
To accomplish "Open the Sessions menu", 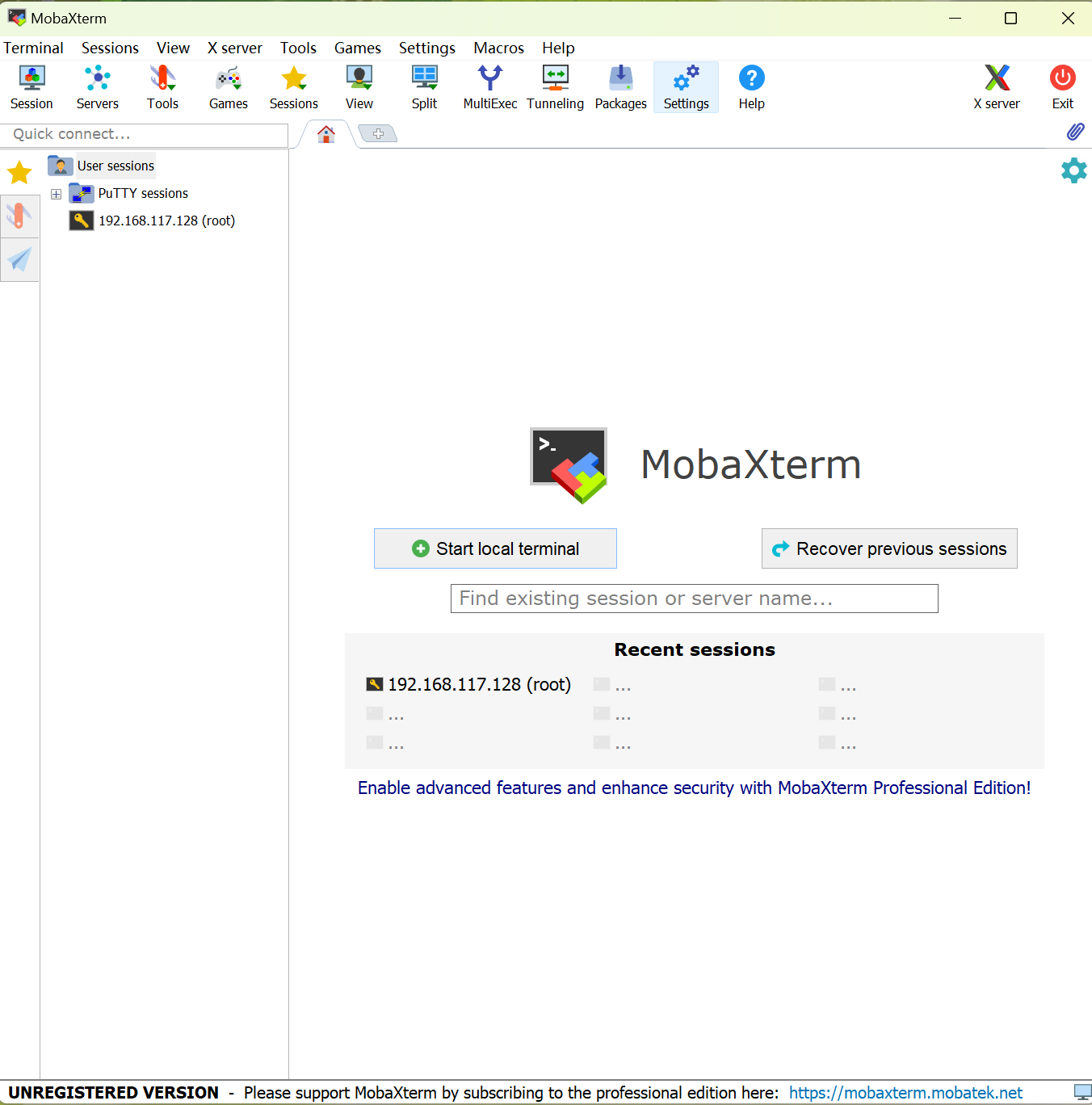I will tap(110, 48).
